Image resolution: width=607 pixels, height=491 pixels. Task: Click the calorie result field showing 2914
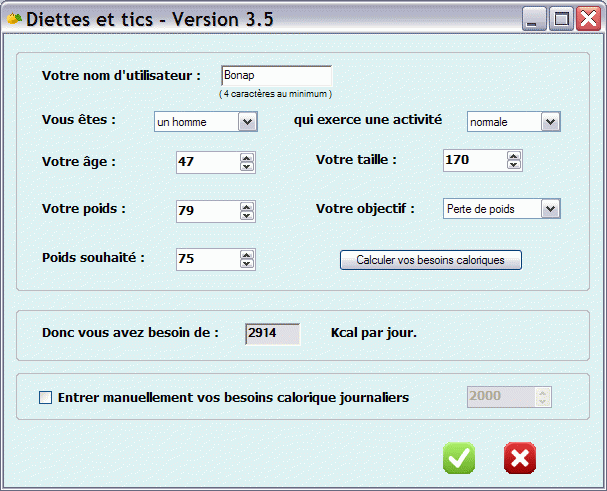point(272,334)
